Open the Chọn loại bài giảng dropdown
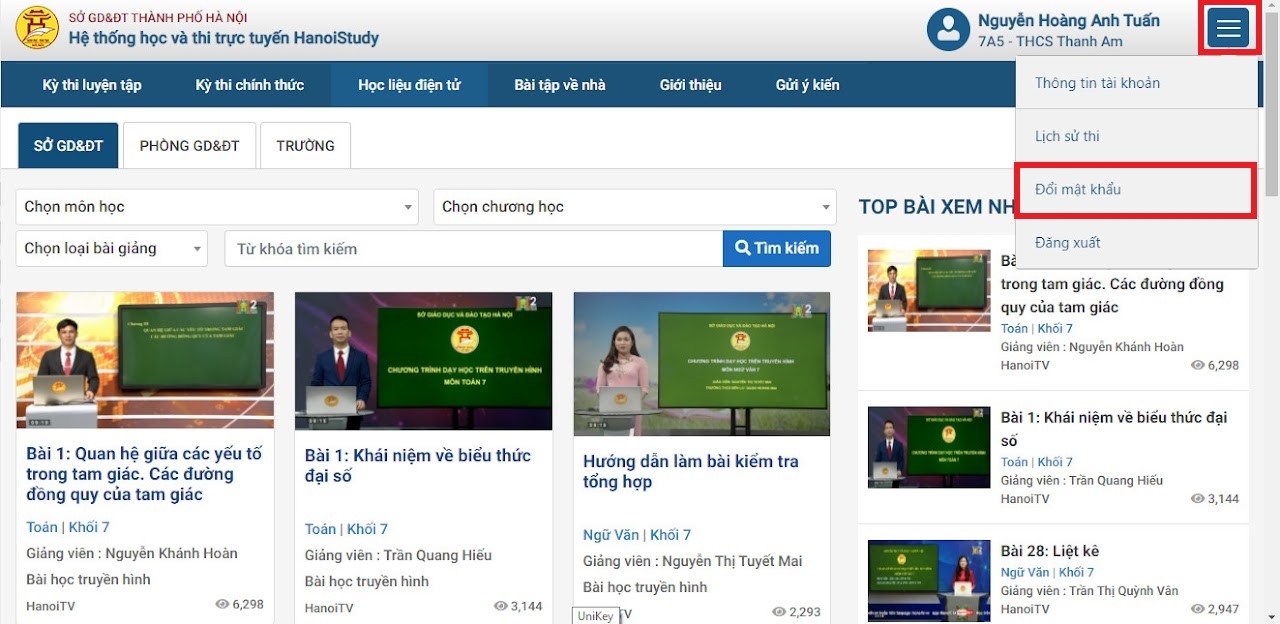Screen dimensions: 1280x624 pyautogui.click(x=110, y=248)
